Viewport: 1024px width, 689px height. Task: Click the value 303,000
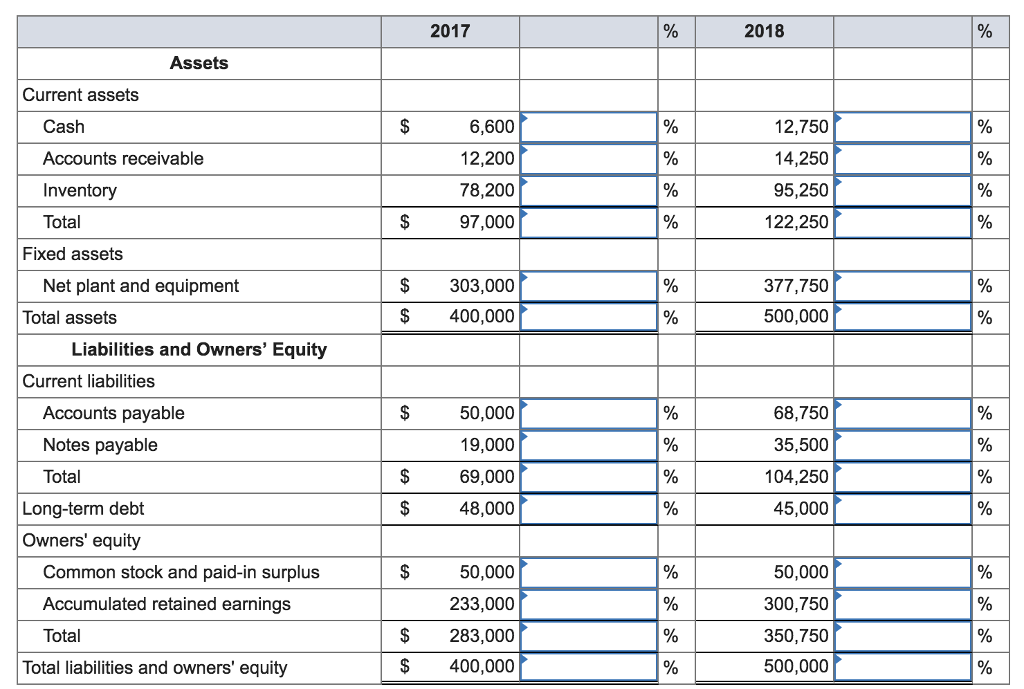click(x=482, y=286)
